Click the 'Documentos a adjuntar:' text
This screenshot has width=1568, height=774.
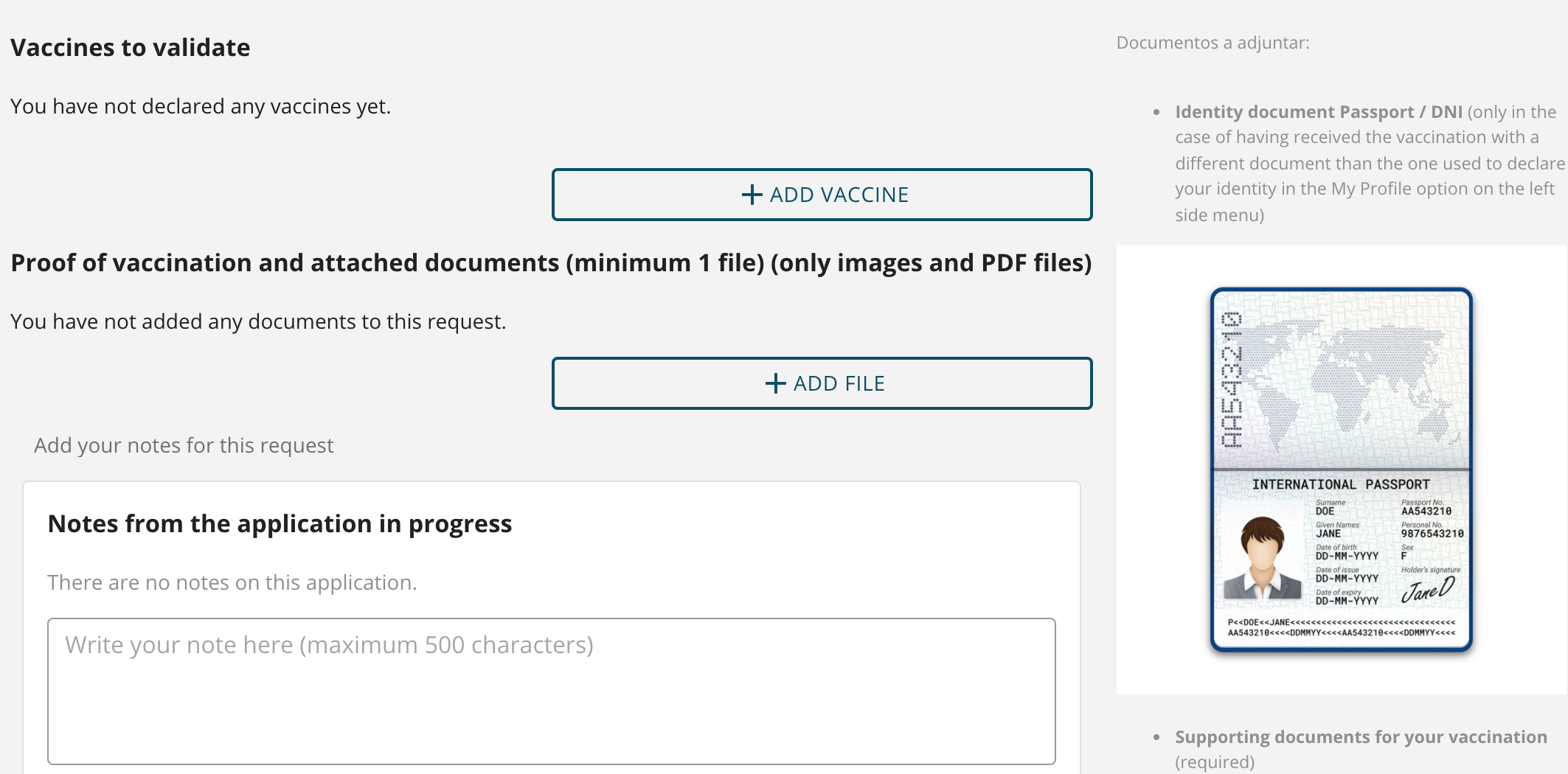(1213, 43)
